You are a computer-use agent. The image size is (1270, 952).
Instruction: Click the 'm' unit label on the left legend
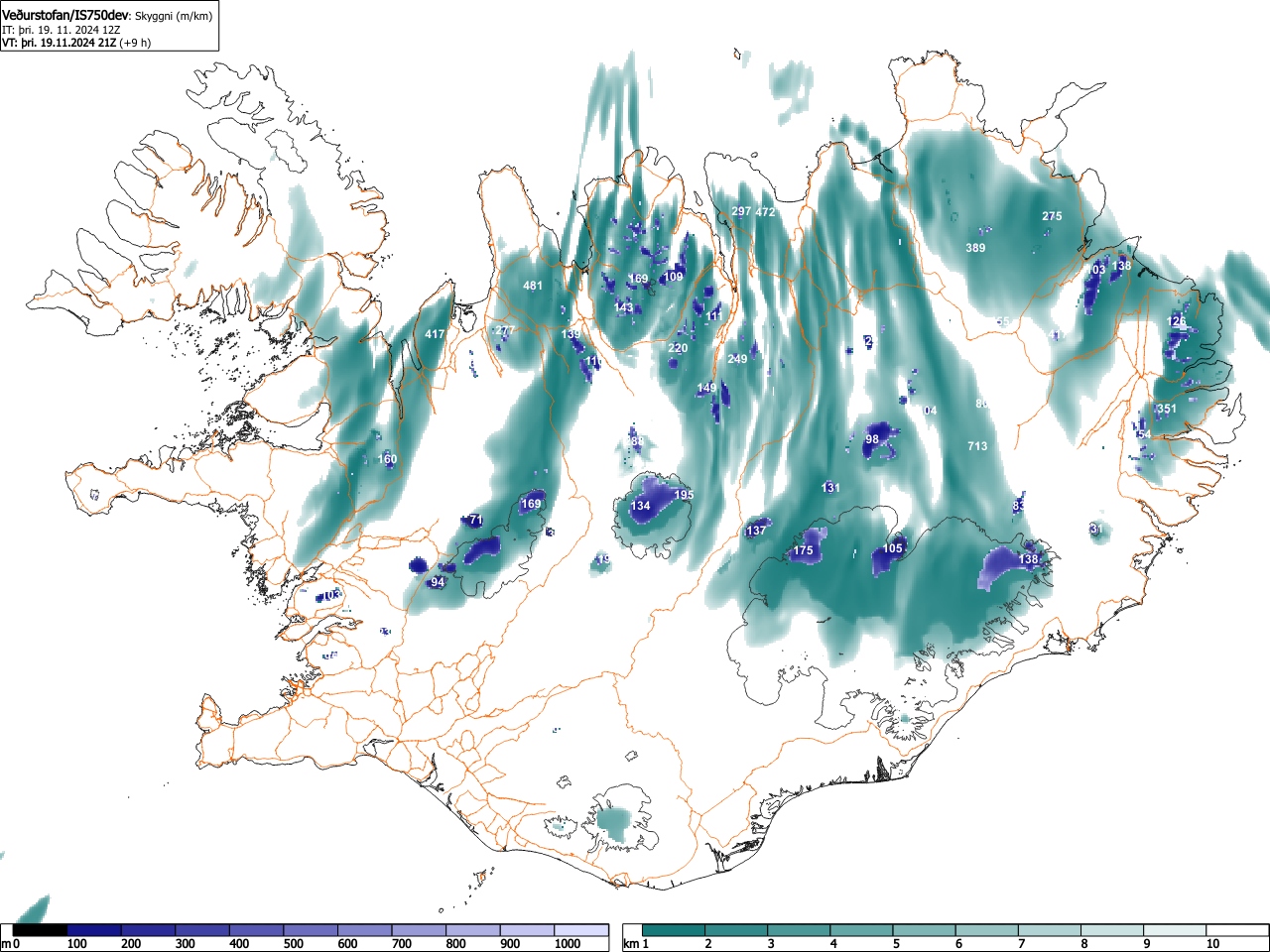(6, 944)
